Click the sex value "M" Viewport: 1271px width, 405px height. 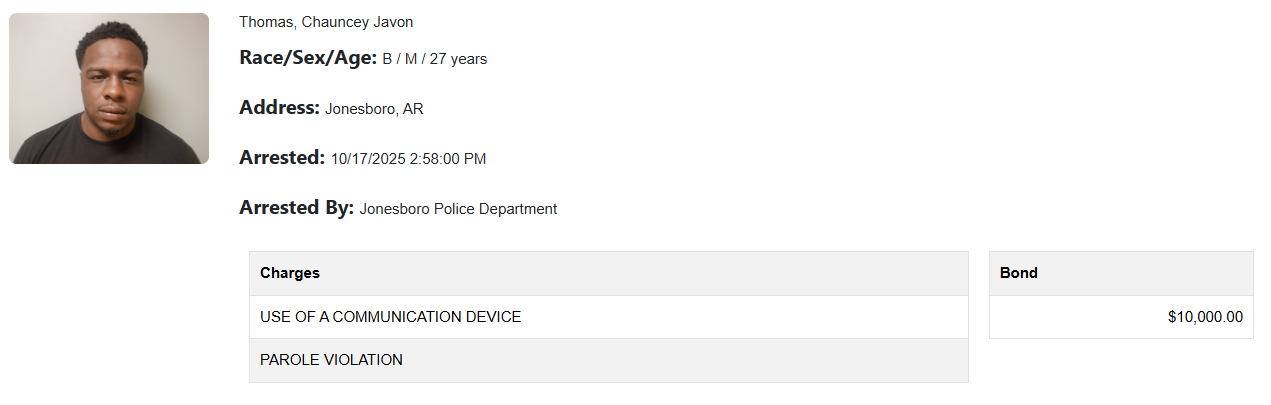411,59
